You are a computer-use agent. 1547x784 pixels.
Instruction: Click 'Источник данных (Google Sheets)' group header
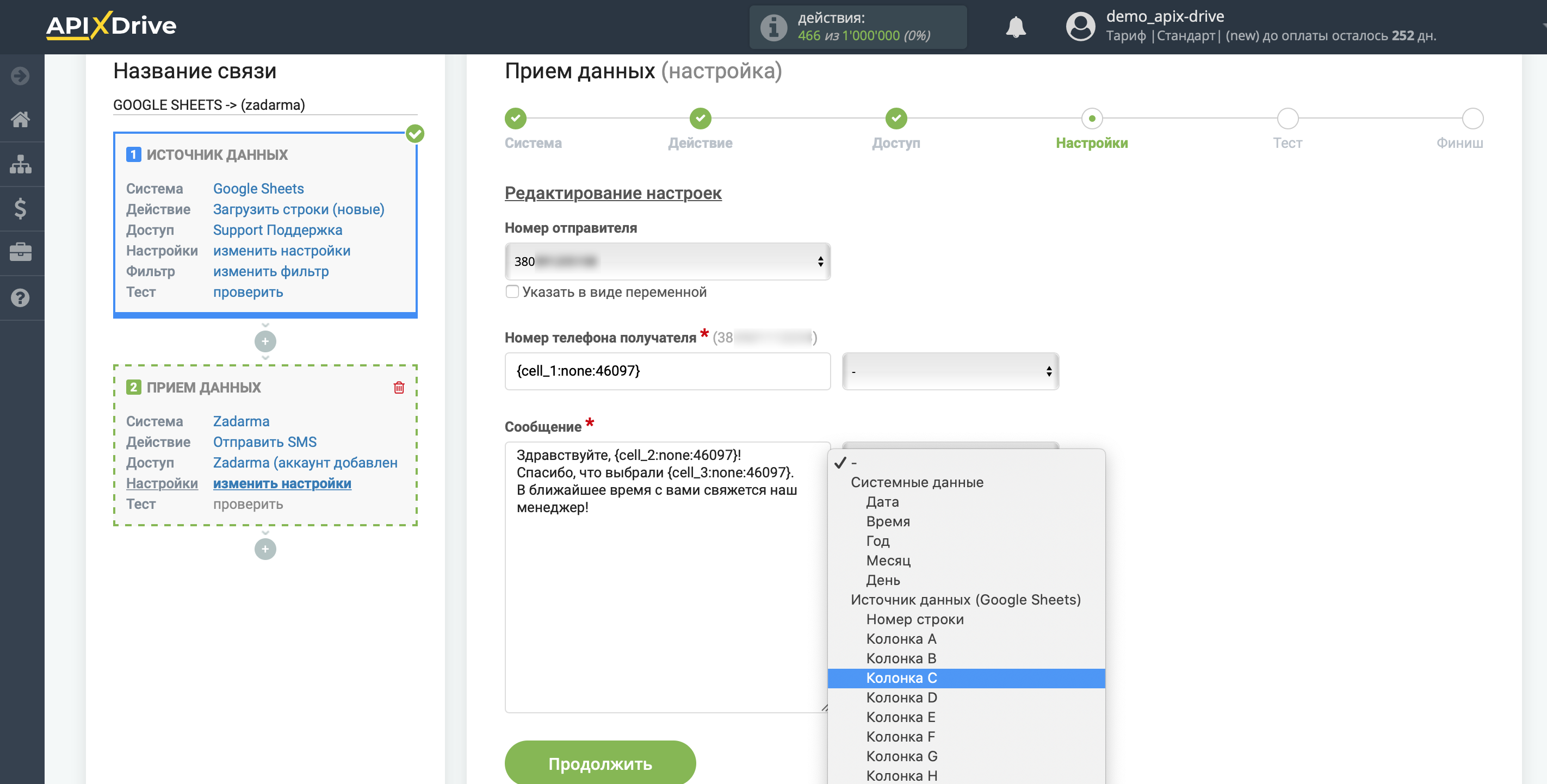pos(965,600)
